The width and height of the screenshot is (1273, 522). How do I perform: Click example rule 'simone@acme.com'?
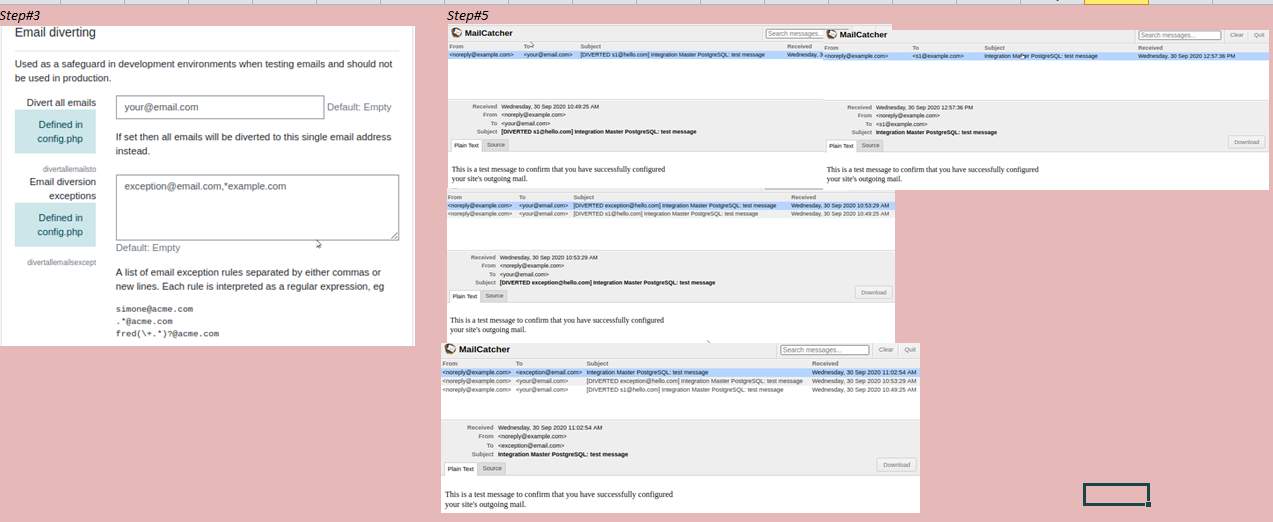(154, 309)
